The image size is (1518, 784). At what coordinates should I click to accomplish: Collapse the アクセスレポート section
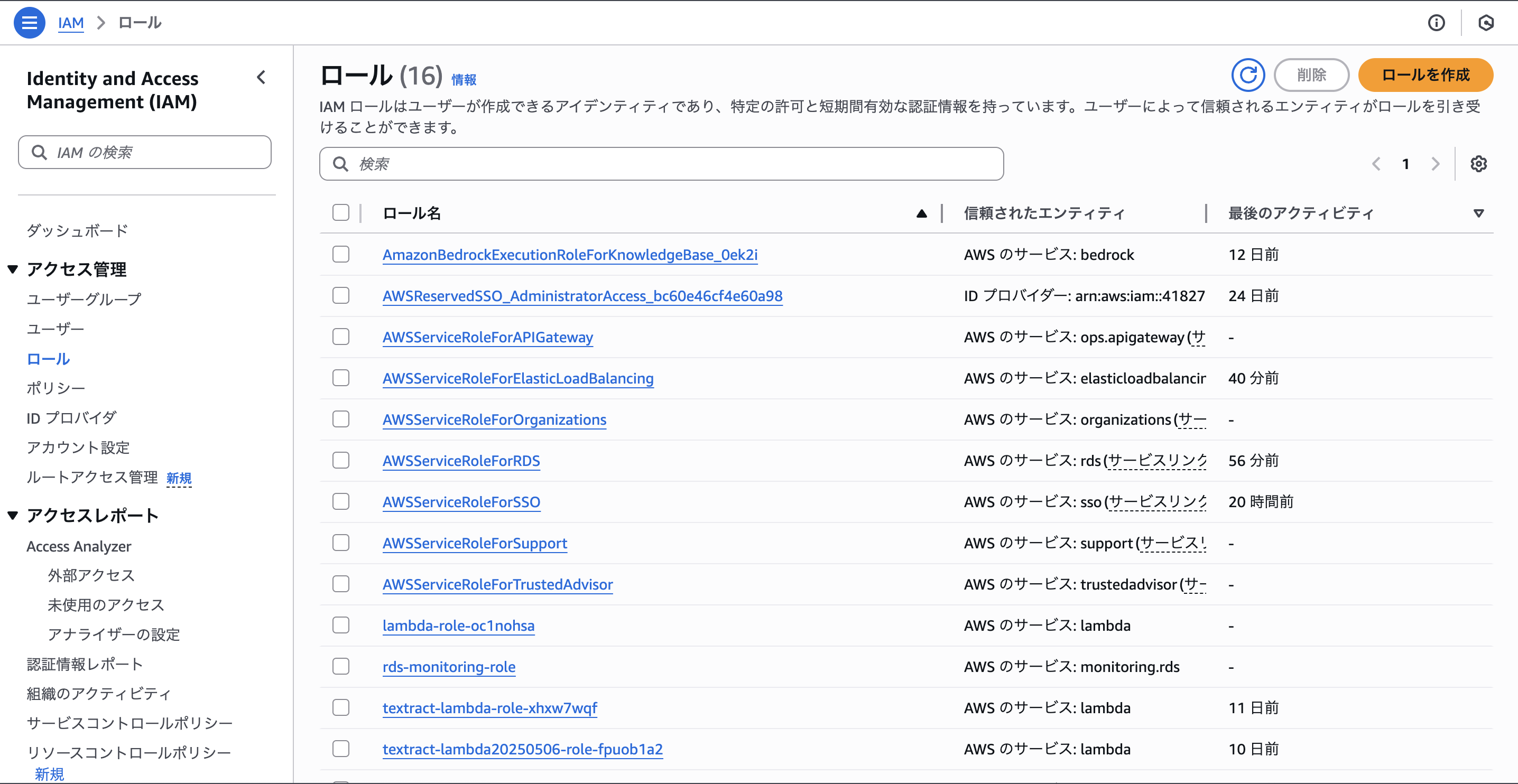tap(13, 516)
